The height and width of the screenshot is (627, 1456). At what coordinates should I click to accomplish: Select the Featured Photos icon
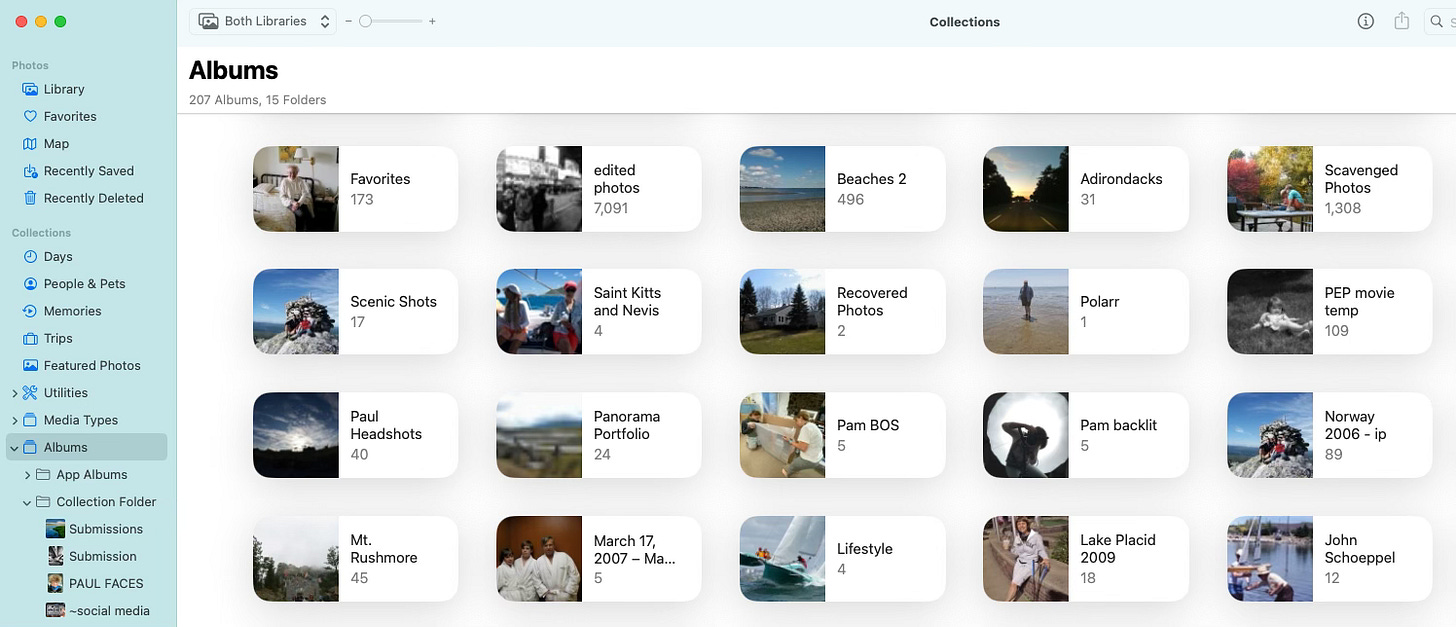tap(30, 365)
